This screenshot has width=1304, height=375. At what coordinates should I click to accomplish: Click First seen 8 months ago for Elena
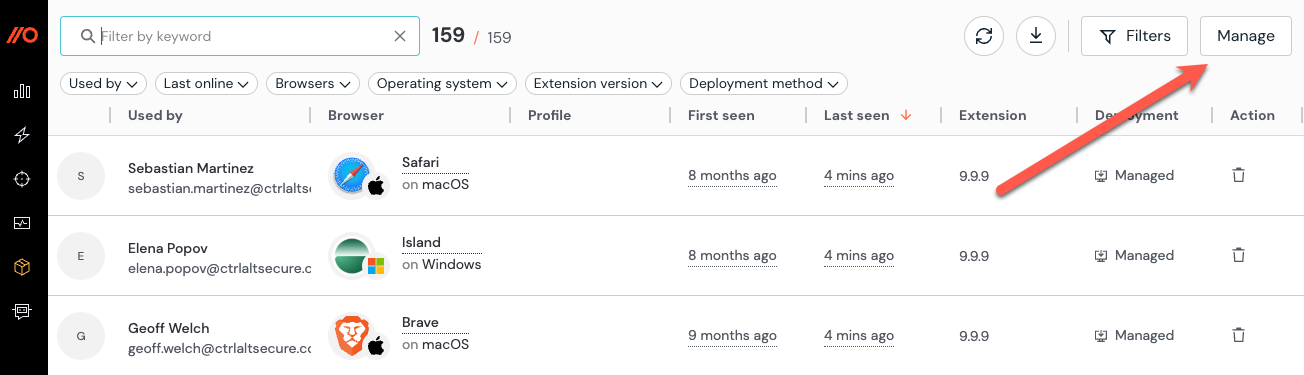coord(732,256)
